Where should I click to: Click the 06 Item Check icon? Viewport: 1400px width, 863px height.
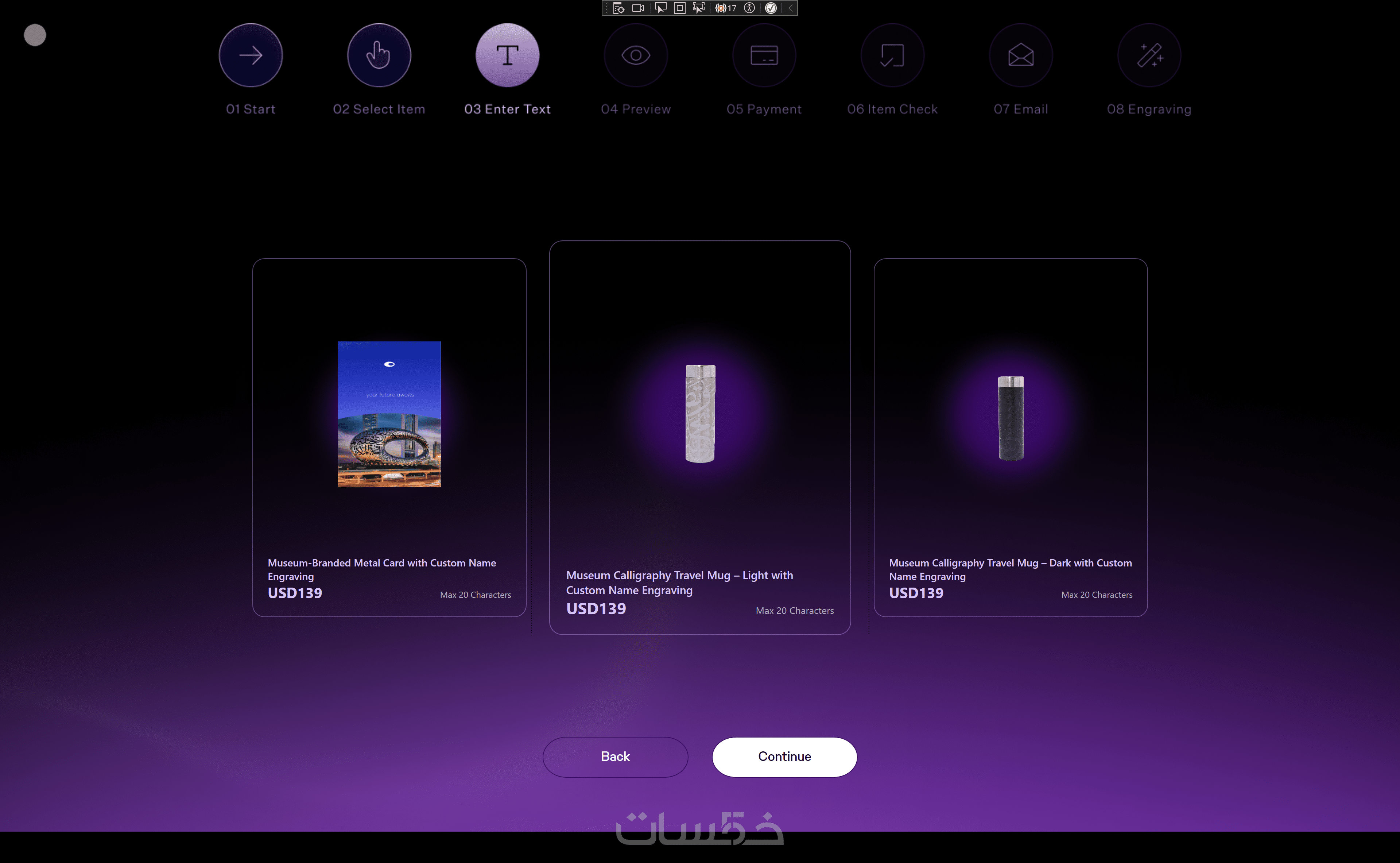tap(892, 55)
